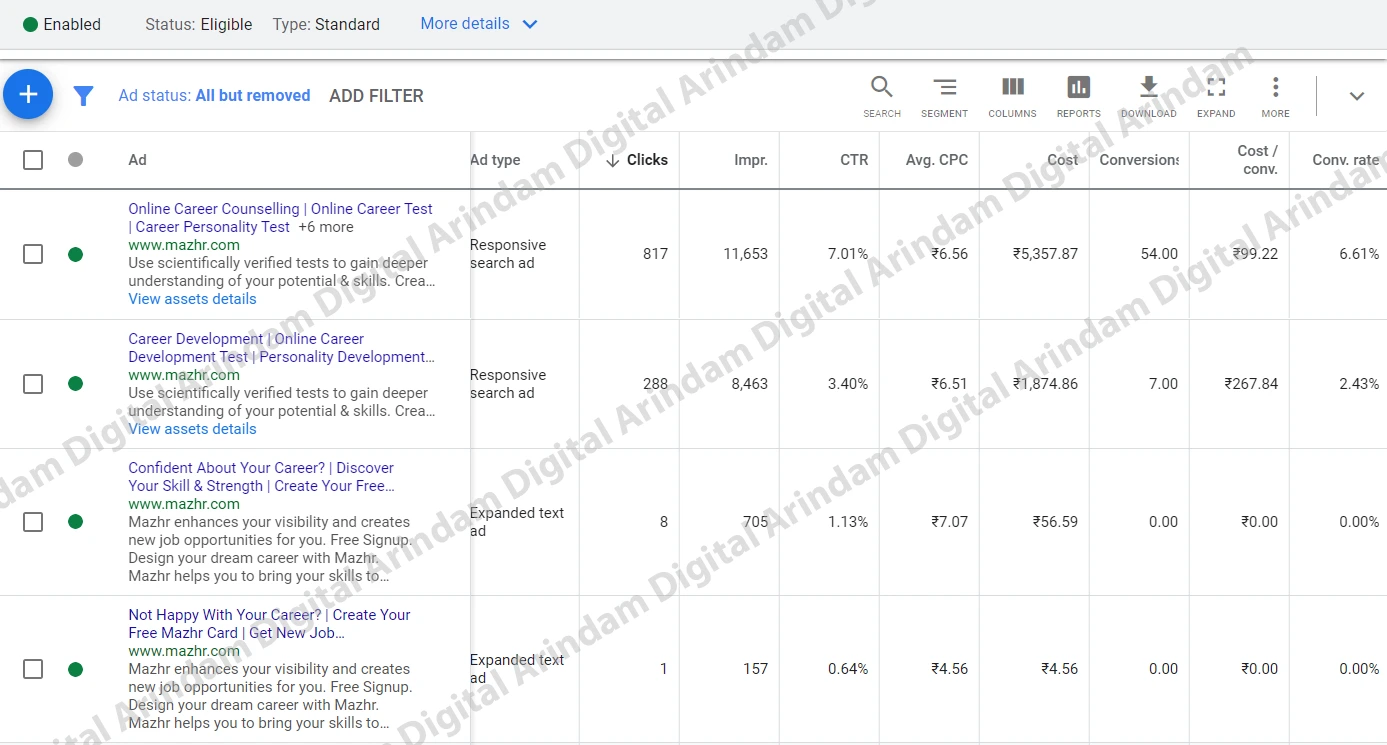
Task: Click the sort arrow beside Clicks
Action: tap(613, 160)
